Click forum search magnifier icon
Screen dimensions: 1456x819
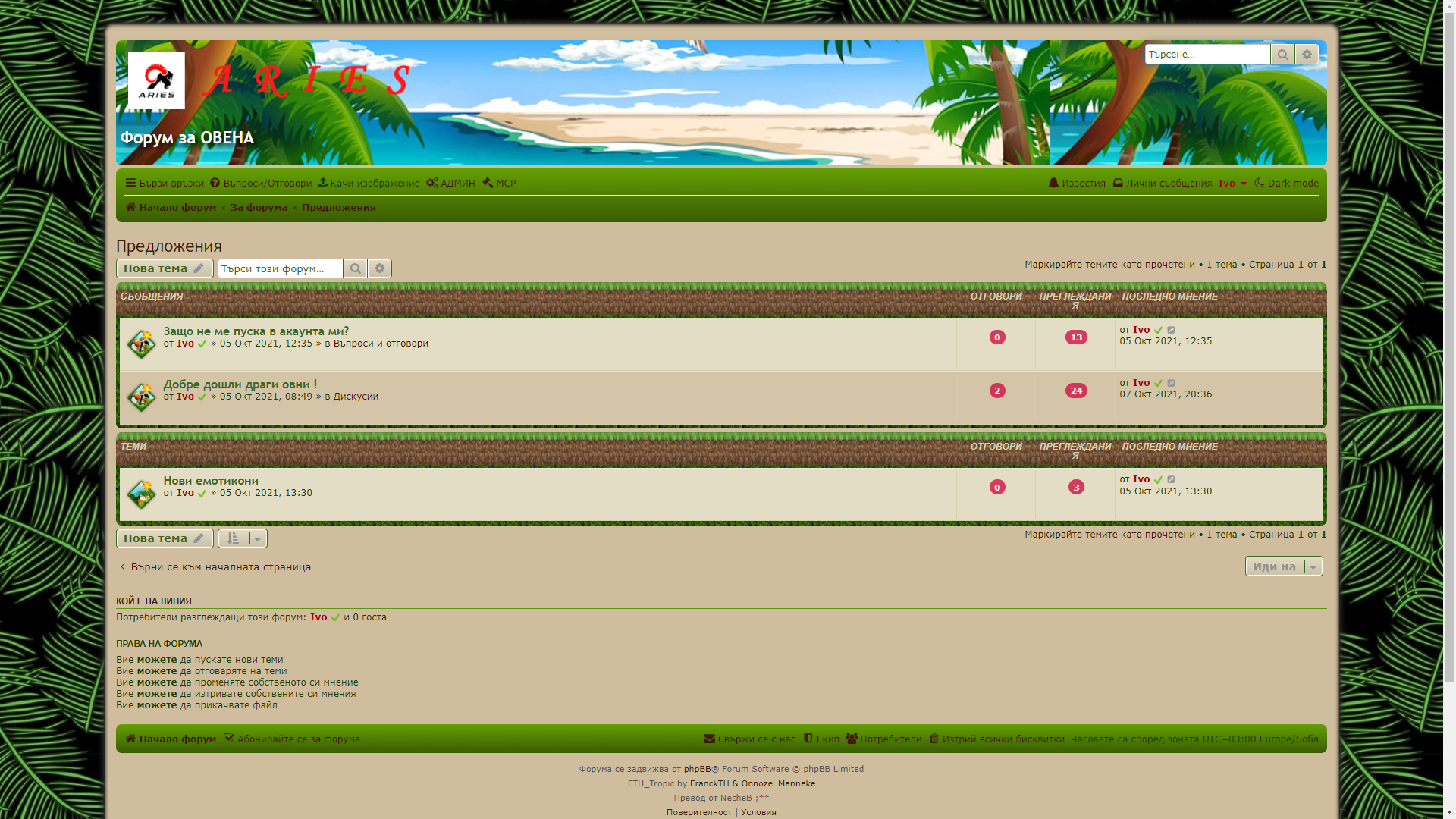355,268
